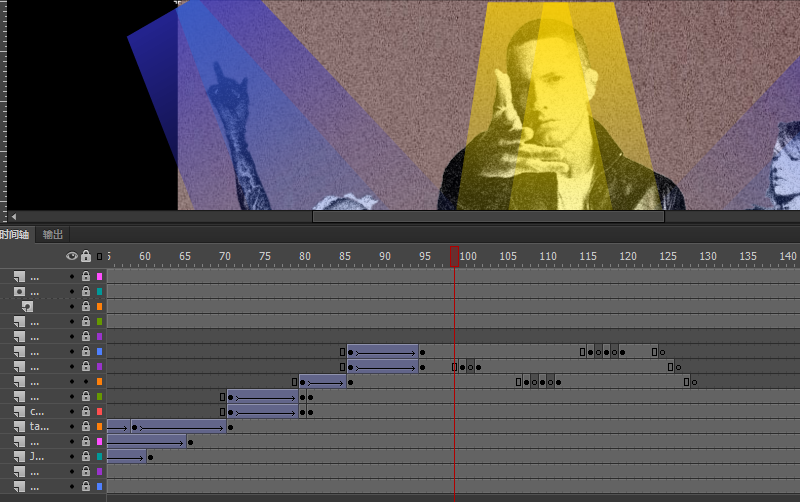
Task: Hide the mask layer using its visibility dot
Action: coord(72,292)
